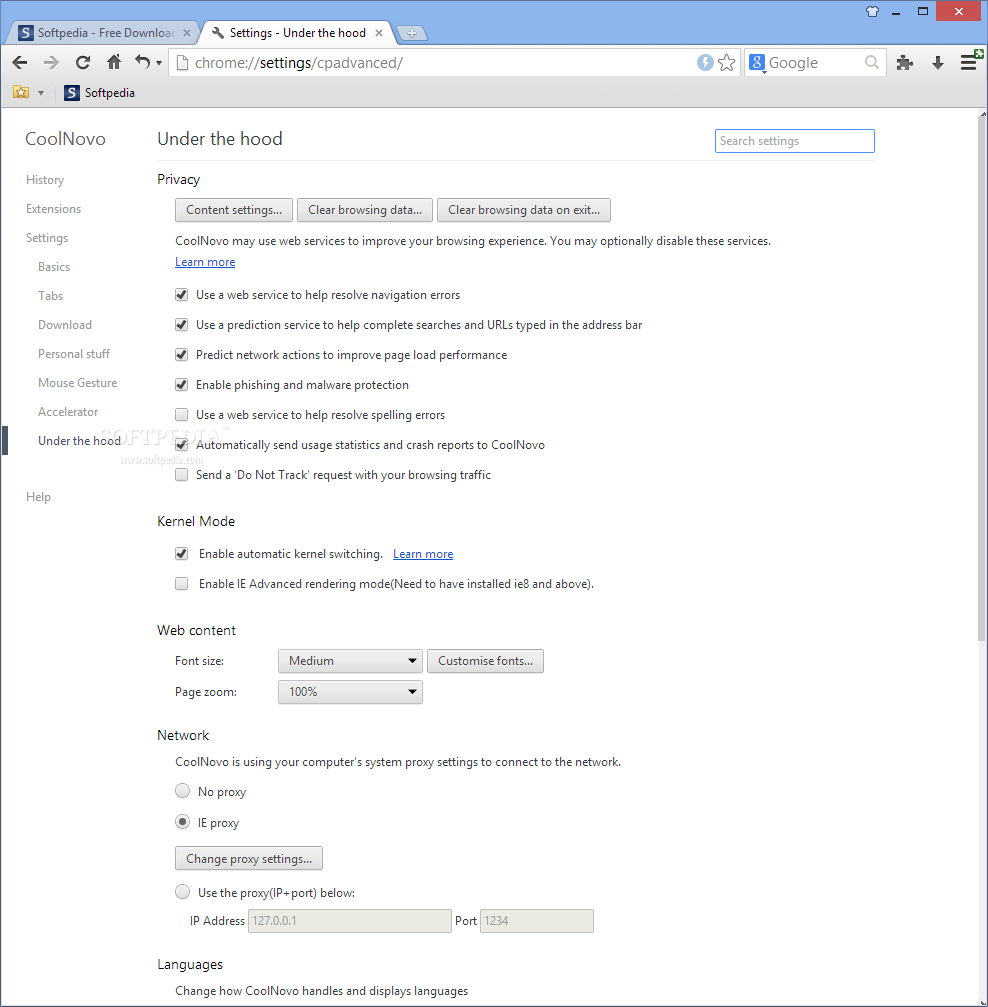
Task: Open the Font size Medium dropdown
Action: pos(350,661)
